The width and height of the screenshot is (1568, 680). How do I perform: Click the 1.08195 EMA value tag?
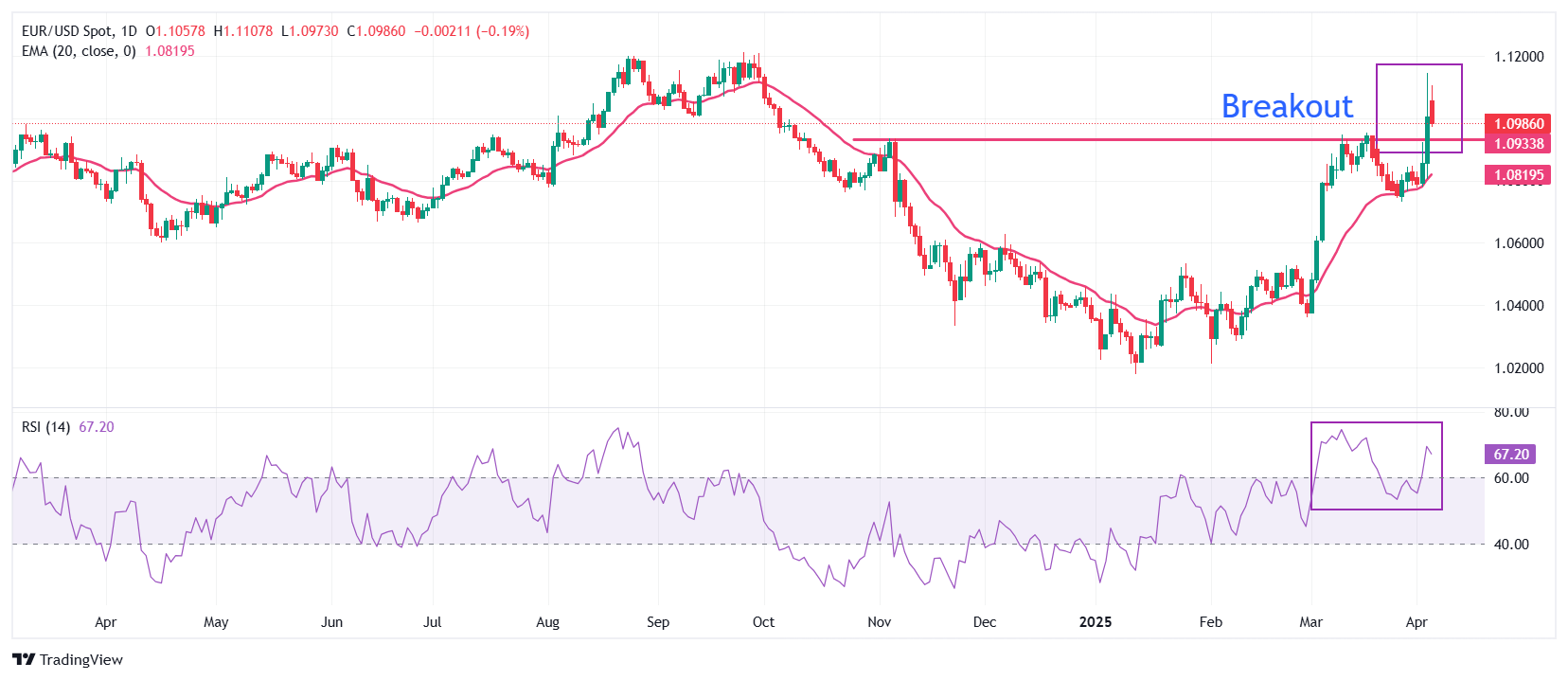click(1518, 175)
